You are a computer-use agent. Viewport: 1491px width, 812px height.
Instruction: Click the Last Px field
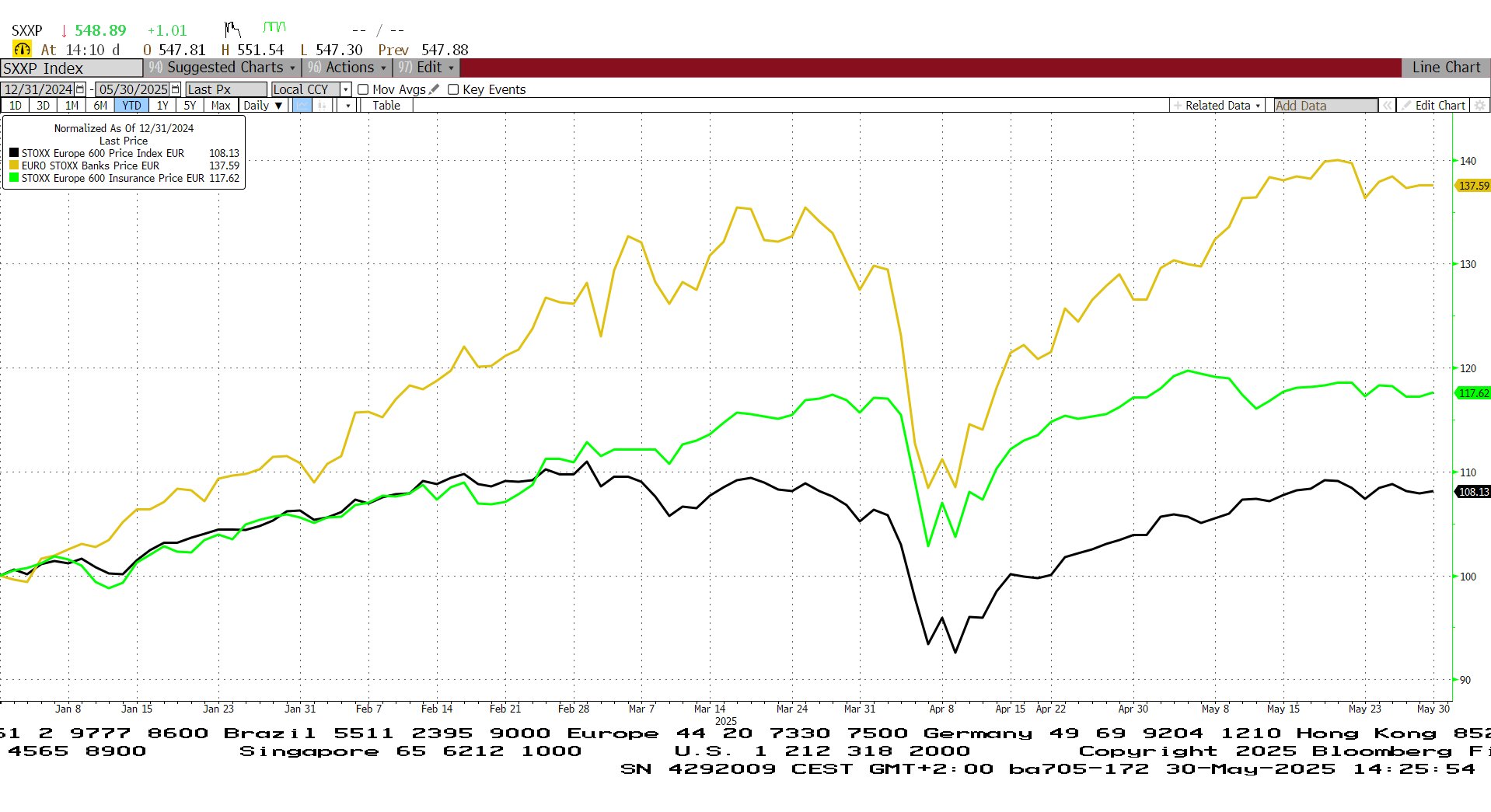(225, 89)
